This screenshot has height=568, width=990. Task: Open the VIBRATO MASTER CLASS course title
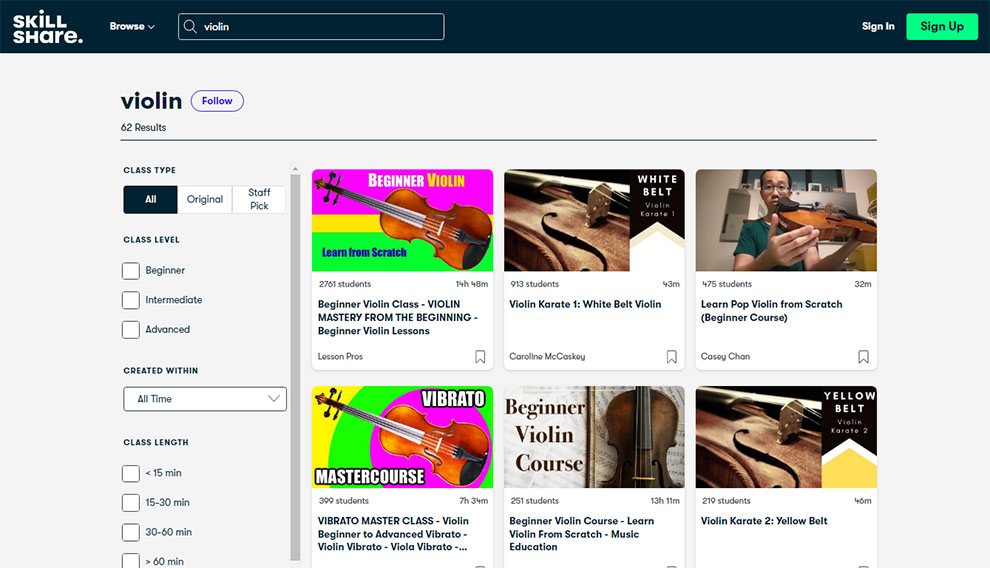(393, 534)
